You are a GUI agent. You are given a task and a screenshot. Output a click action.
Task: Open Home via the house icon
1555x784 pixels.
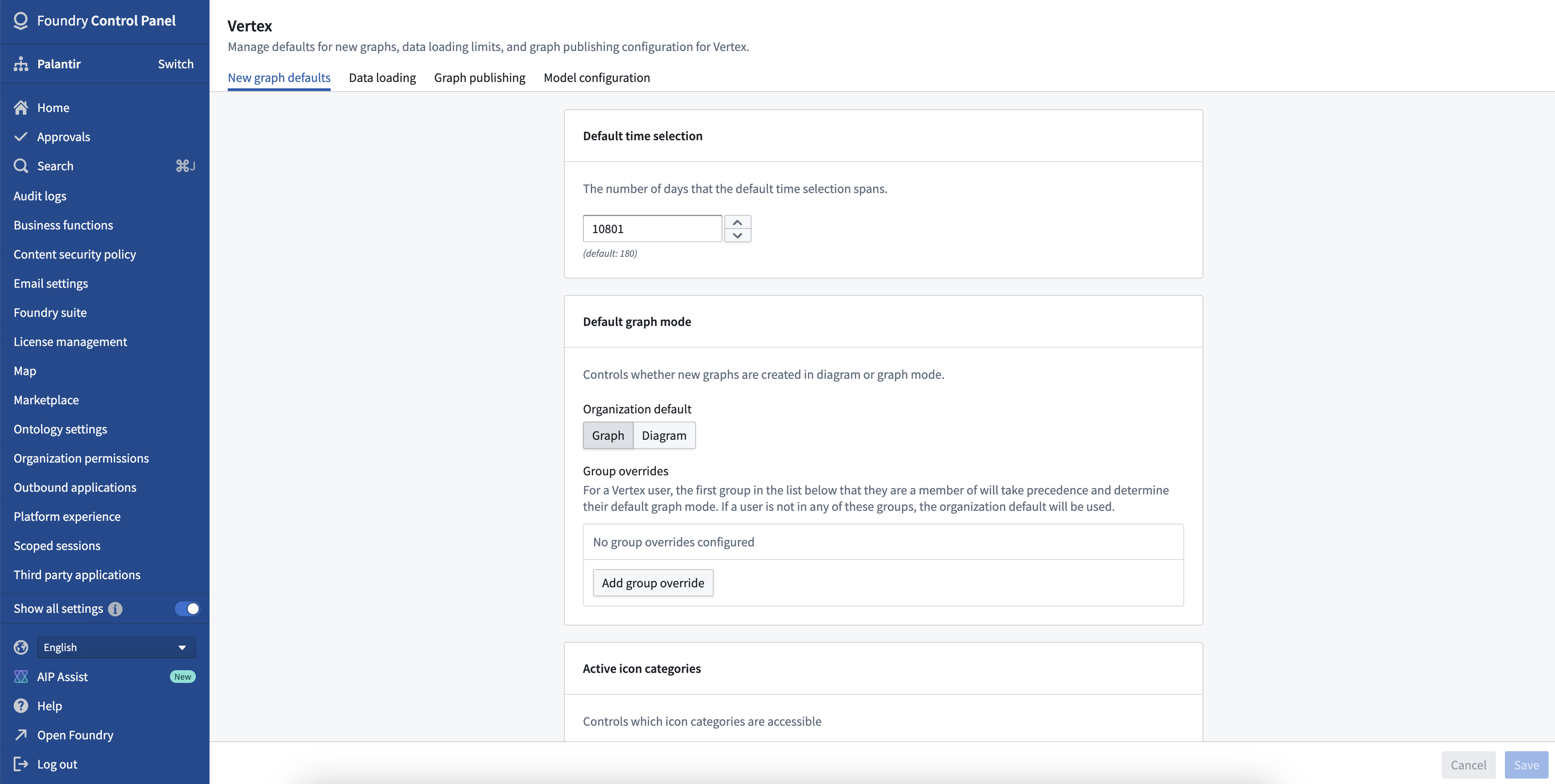(21, 107)
